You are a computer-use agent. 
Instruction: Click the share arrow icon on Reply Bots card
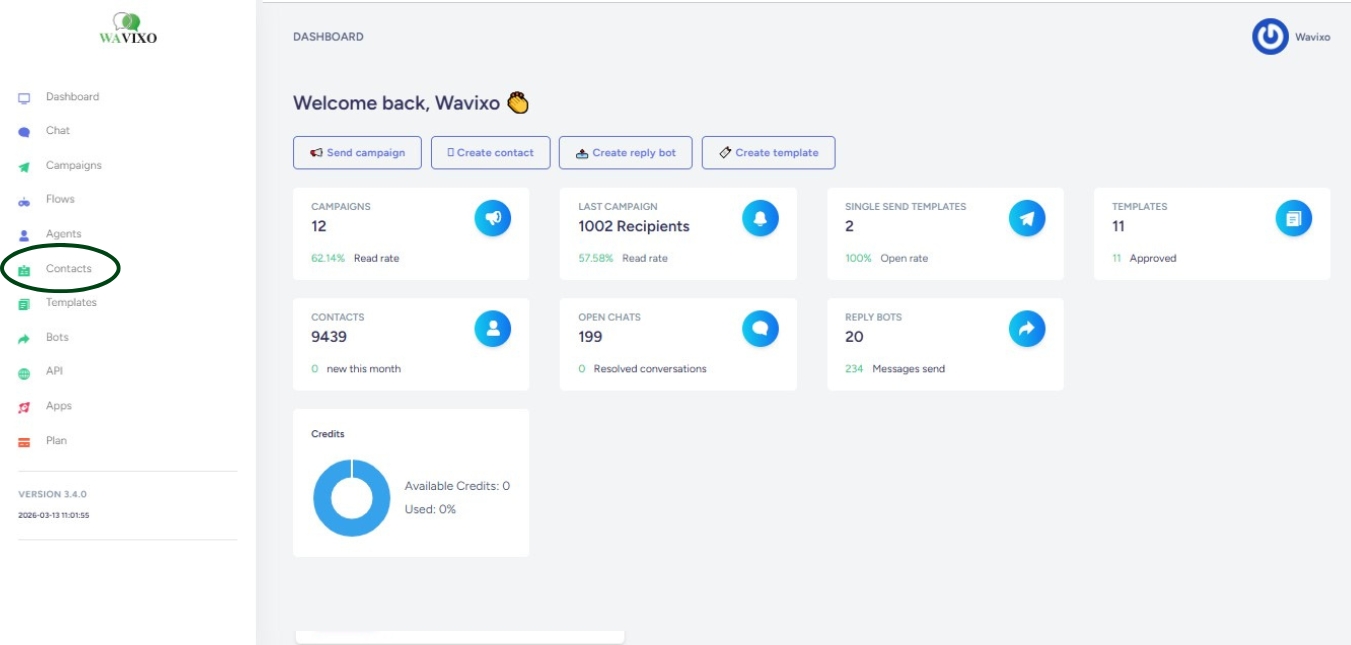pos(1027,328)
